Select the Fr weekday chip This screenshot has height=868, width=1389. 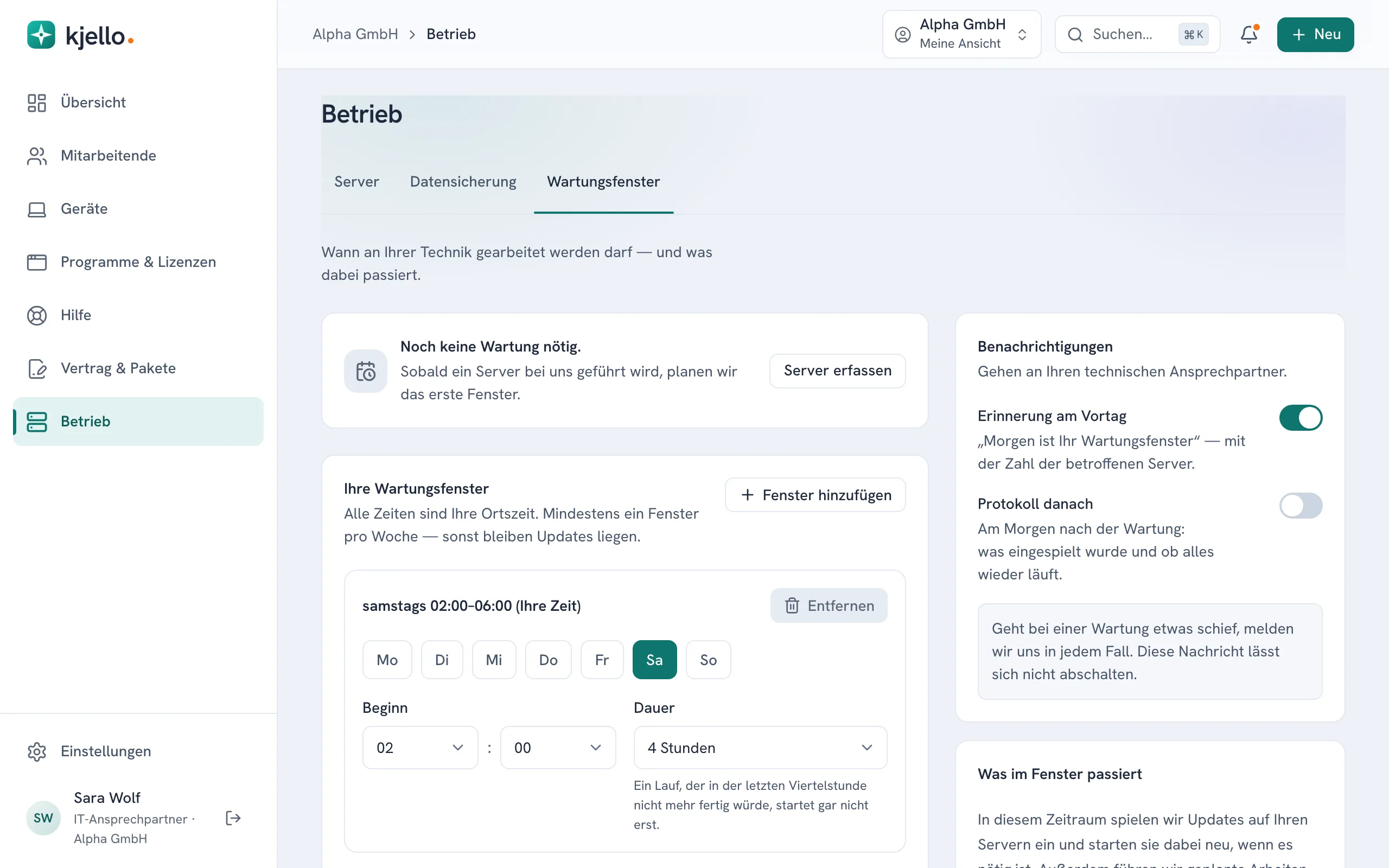pos(602,660)
